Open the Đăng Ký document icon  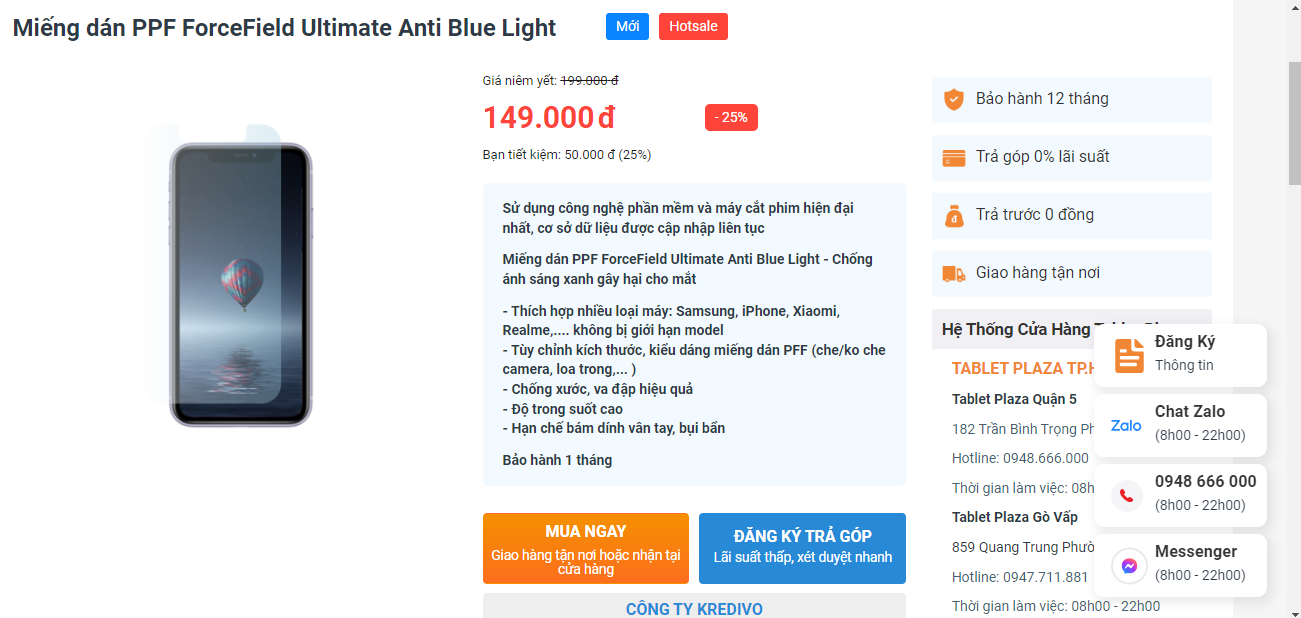pyautogui.click(x=1129, y=355)
